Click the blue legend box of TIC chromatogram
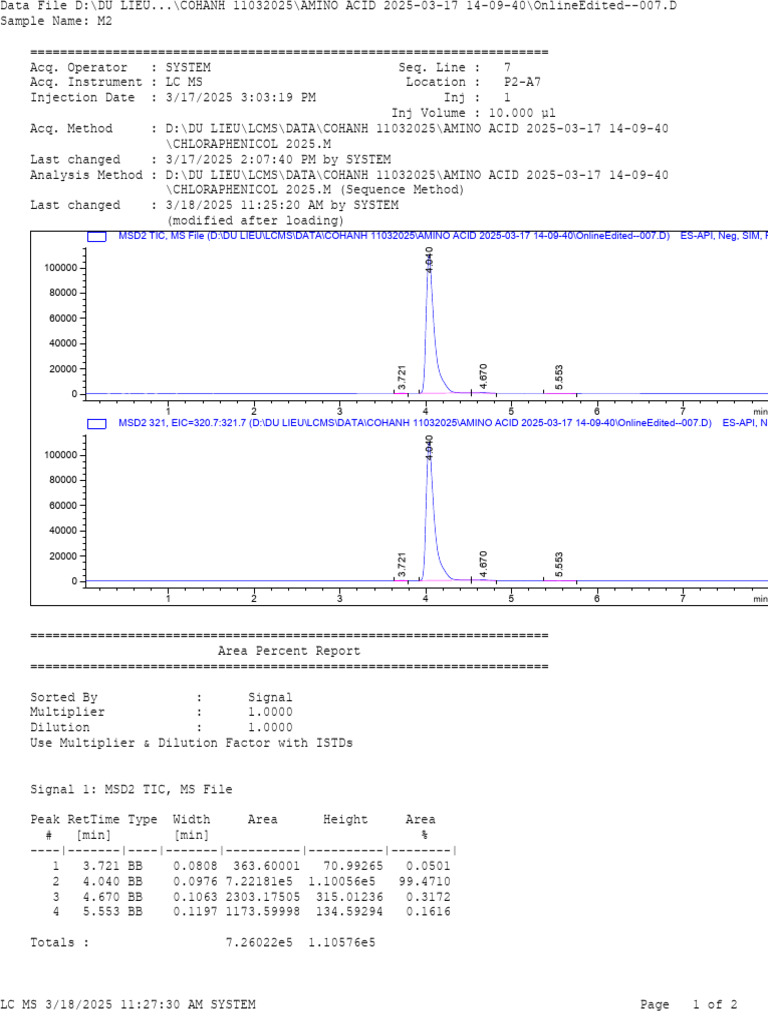The width and height of the screenshot is (768, 1024). (97, 237)
